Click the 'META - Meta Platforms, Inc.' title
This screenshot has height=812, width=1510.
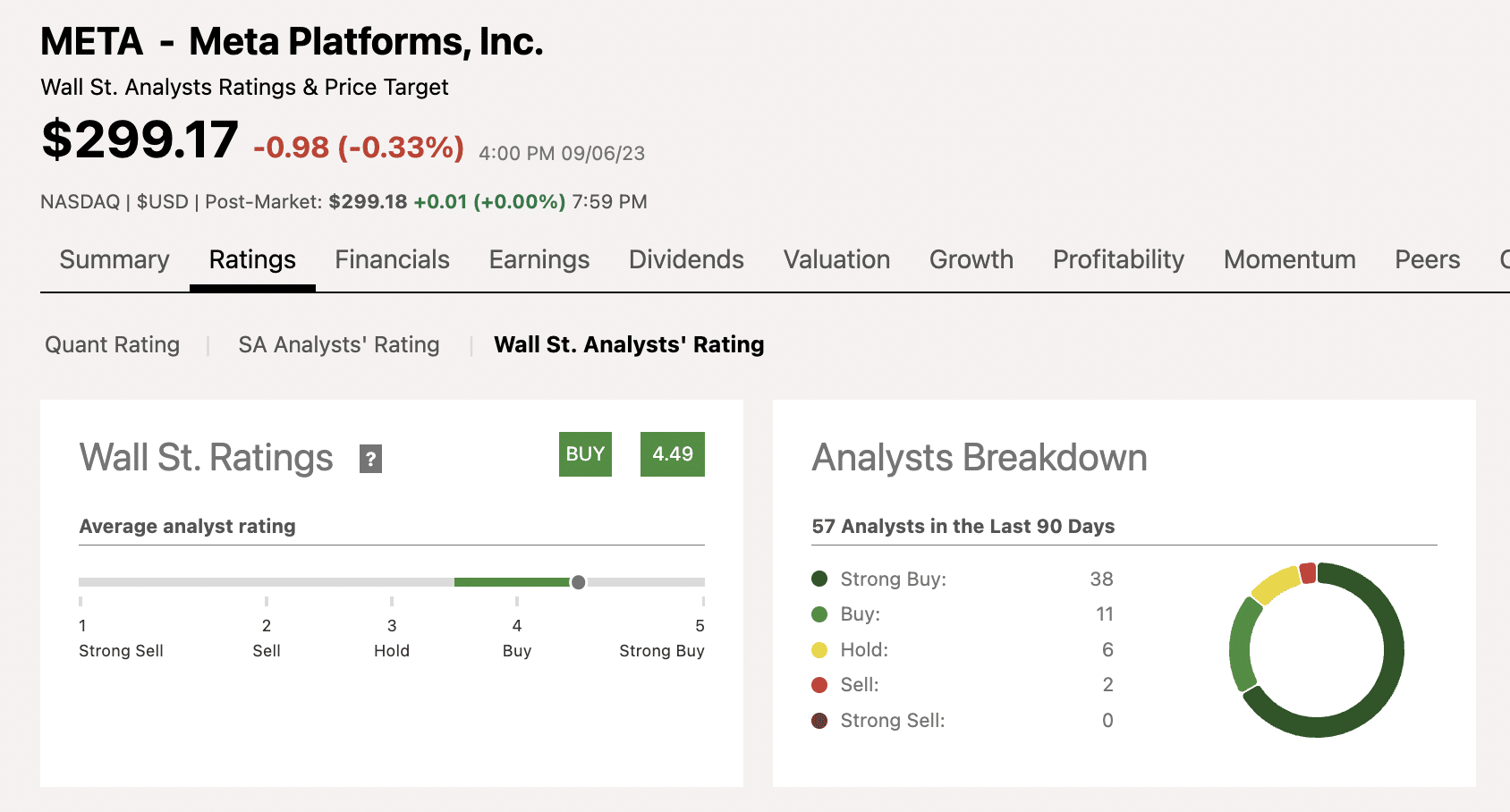pos(292,41)
